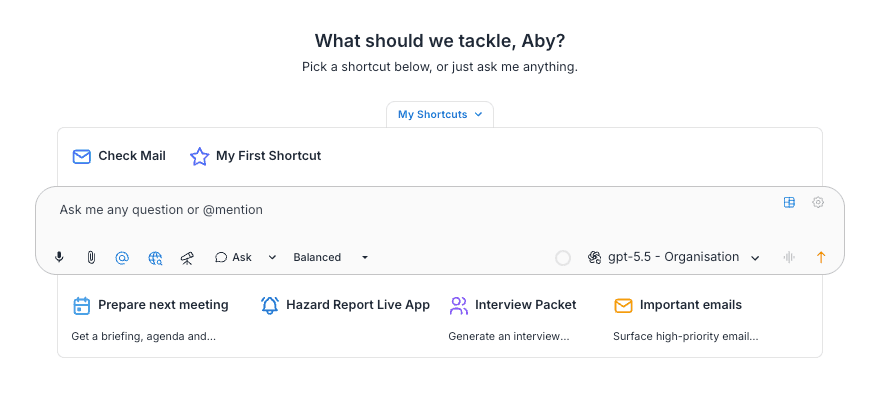Click the OpenAI model logo icon
Image resolution: width=884 pixels, height=400 pixels.
tap(594, 257)
